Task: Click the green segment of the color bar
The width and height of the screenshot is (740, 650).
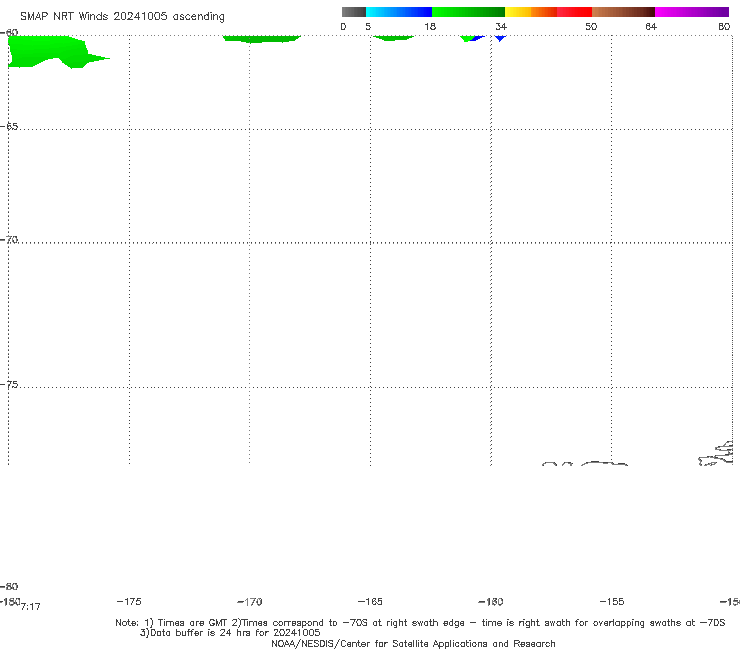Action: pos(468,12)
